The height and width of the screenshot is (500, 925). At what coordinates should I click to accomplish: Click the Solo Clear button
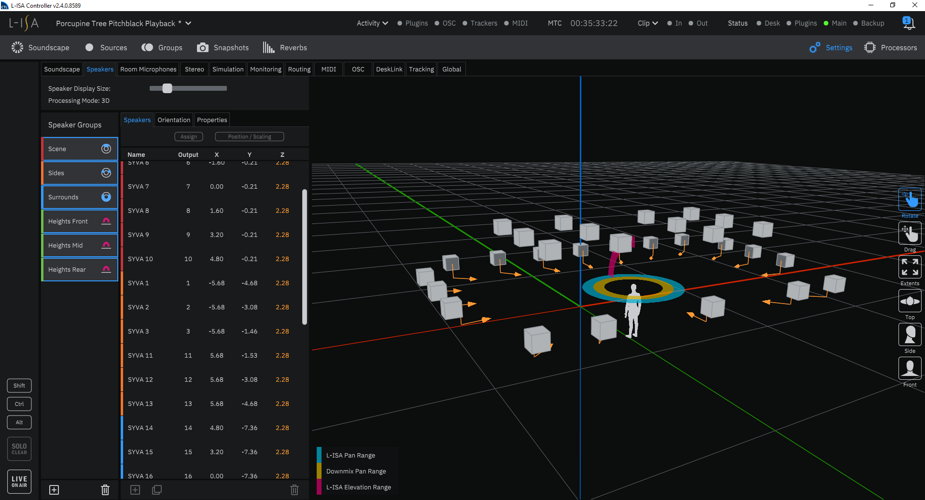(x=19, y=449)
